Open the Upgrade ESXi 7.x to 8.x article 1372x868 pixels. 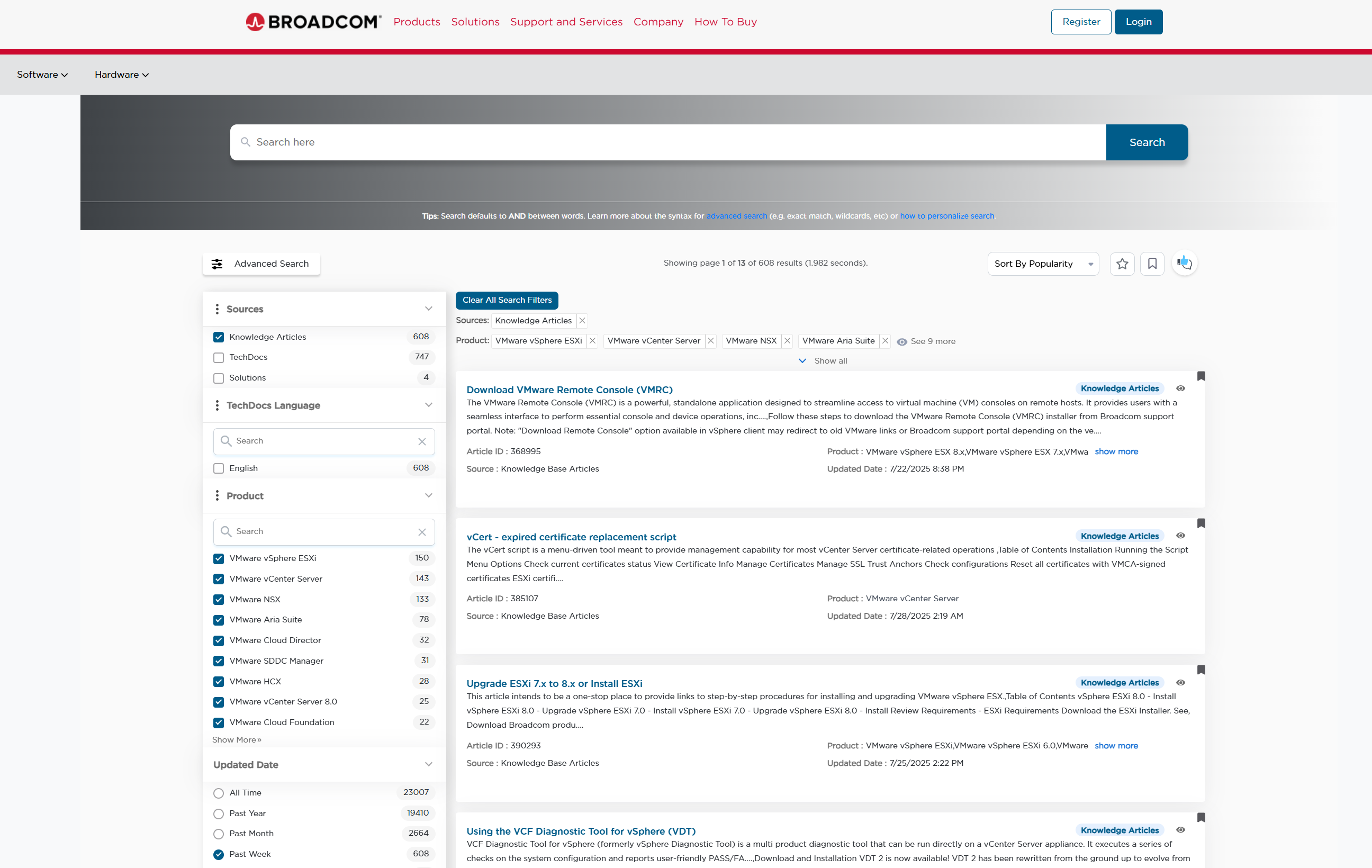pyautogui.click(x=554, y=683)
